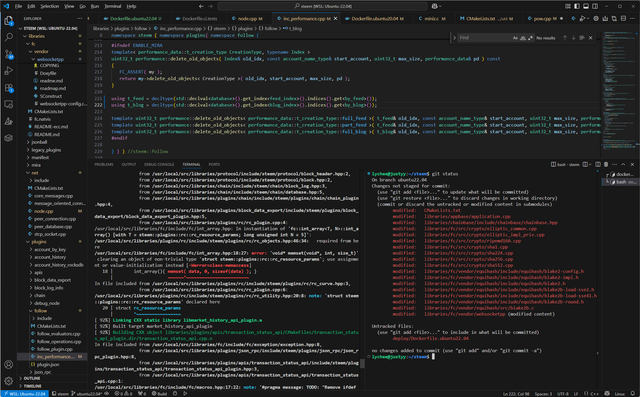The width and height of the screenshot is (640, 397).
Task: Click WSL: Ubuntu-22.04 remote indicator
Action: tap(24, 394)
